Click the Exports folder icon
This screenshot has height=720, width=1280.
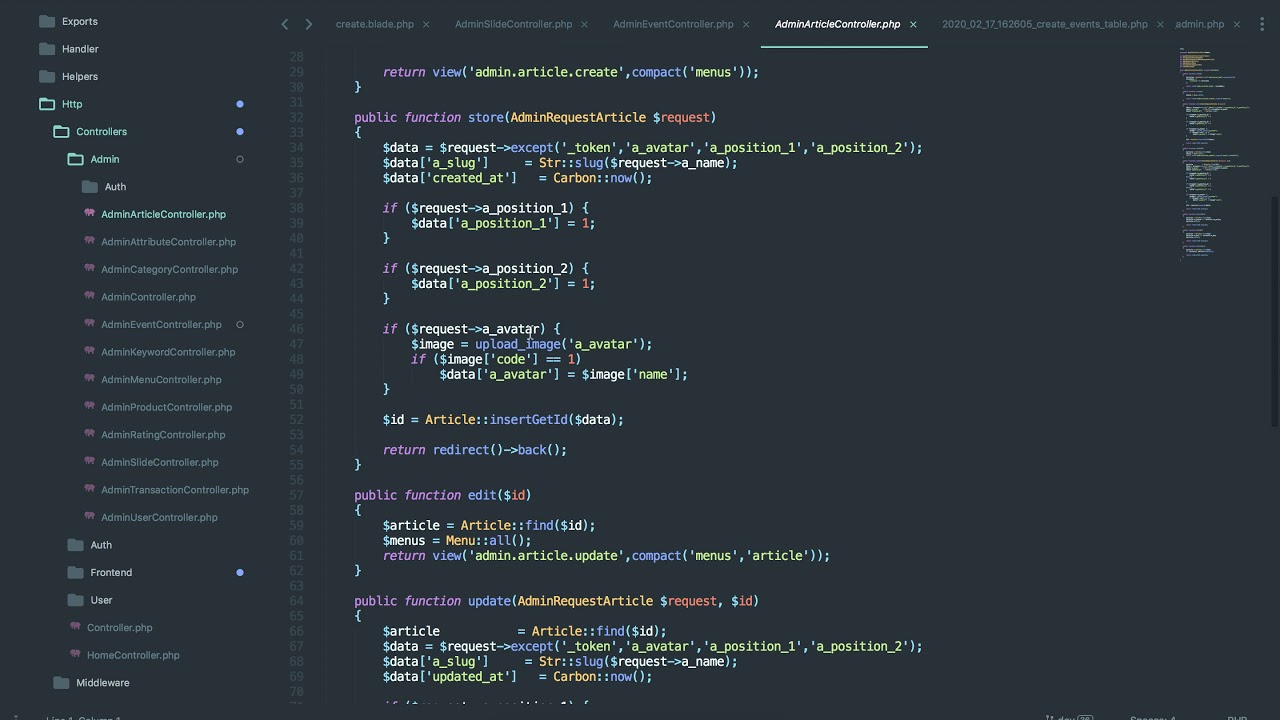pos(47,21)
